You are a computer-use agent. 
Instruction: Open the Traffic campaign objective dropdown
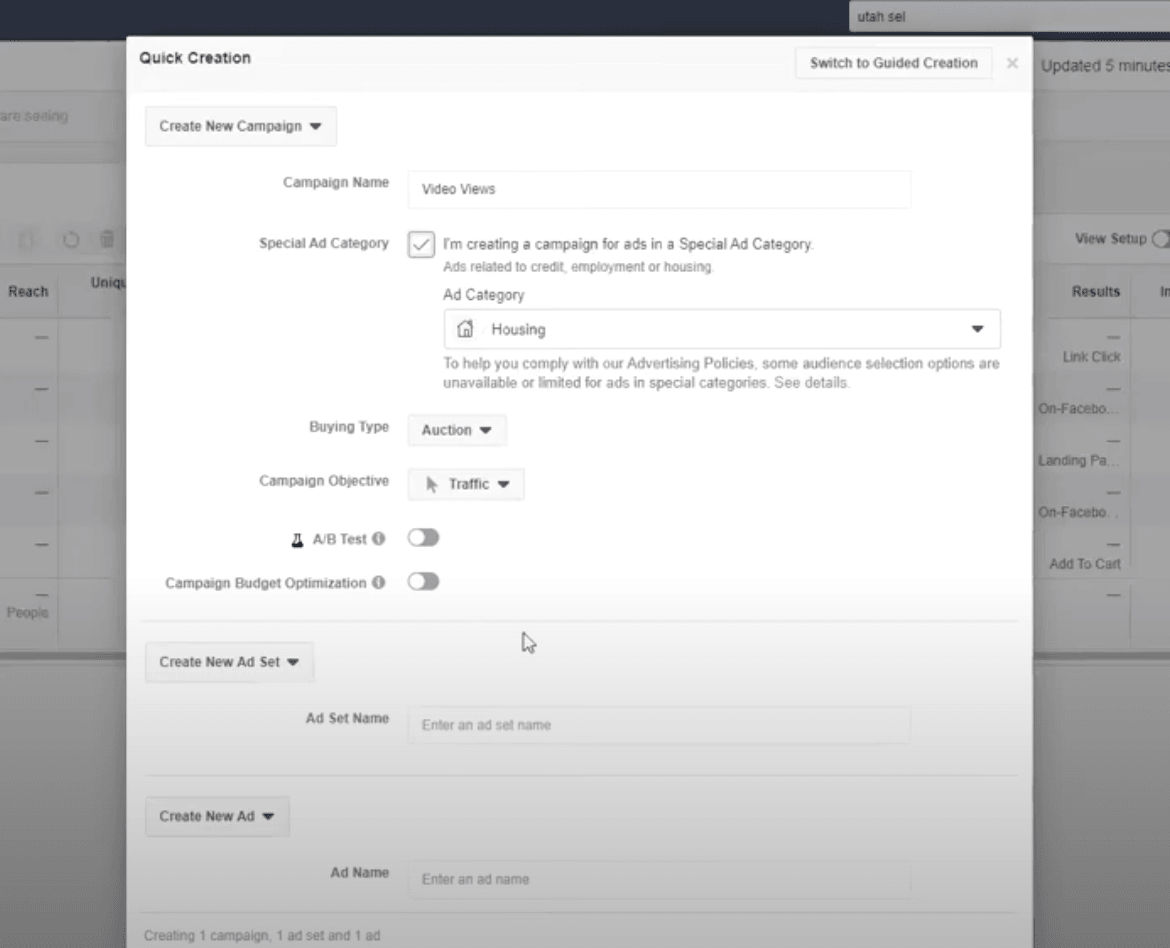tap(466, 484)
